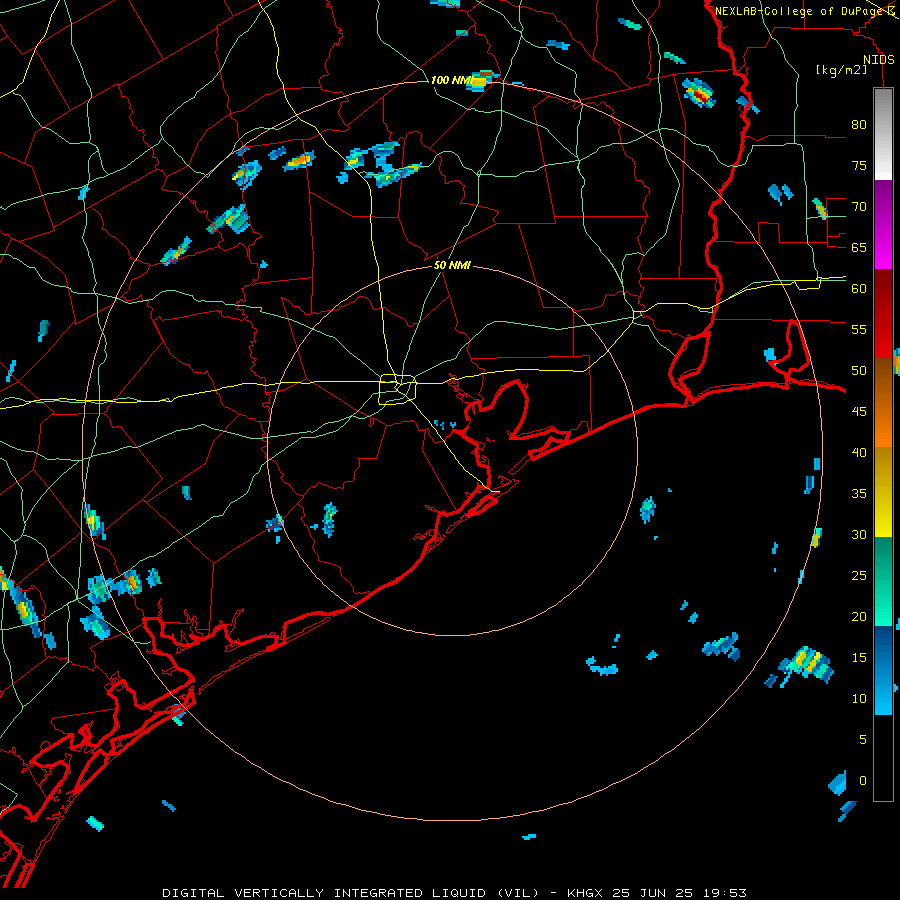Click the 15 value on the scale
This screenshot has width=900, height=900.
coord(859,658)
